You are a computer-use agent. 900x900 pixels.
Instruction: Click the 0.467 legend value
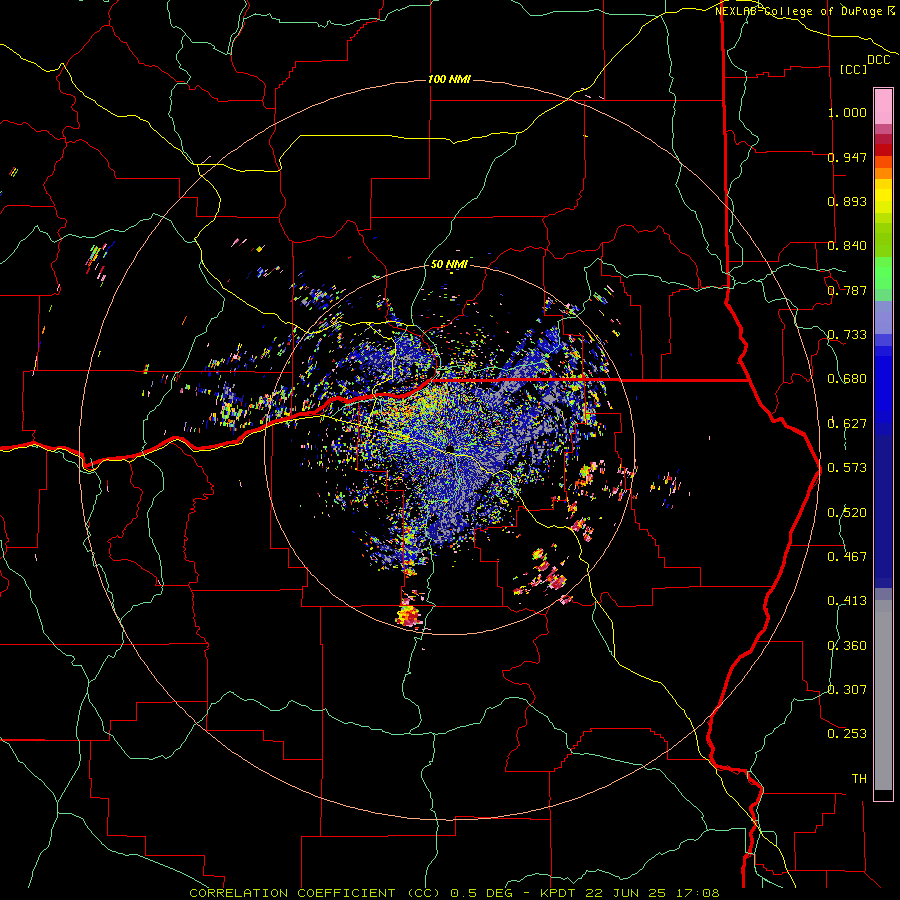(847, 557)
